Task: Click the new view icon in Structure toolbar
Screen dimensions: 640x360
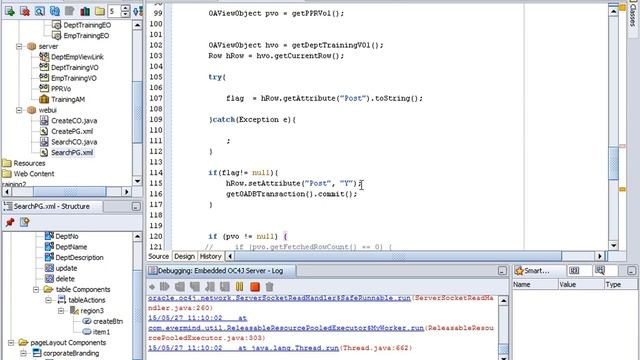Action: pyautogui.click(x=24, y=222)
